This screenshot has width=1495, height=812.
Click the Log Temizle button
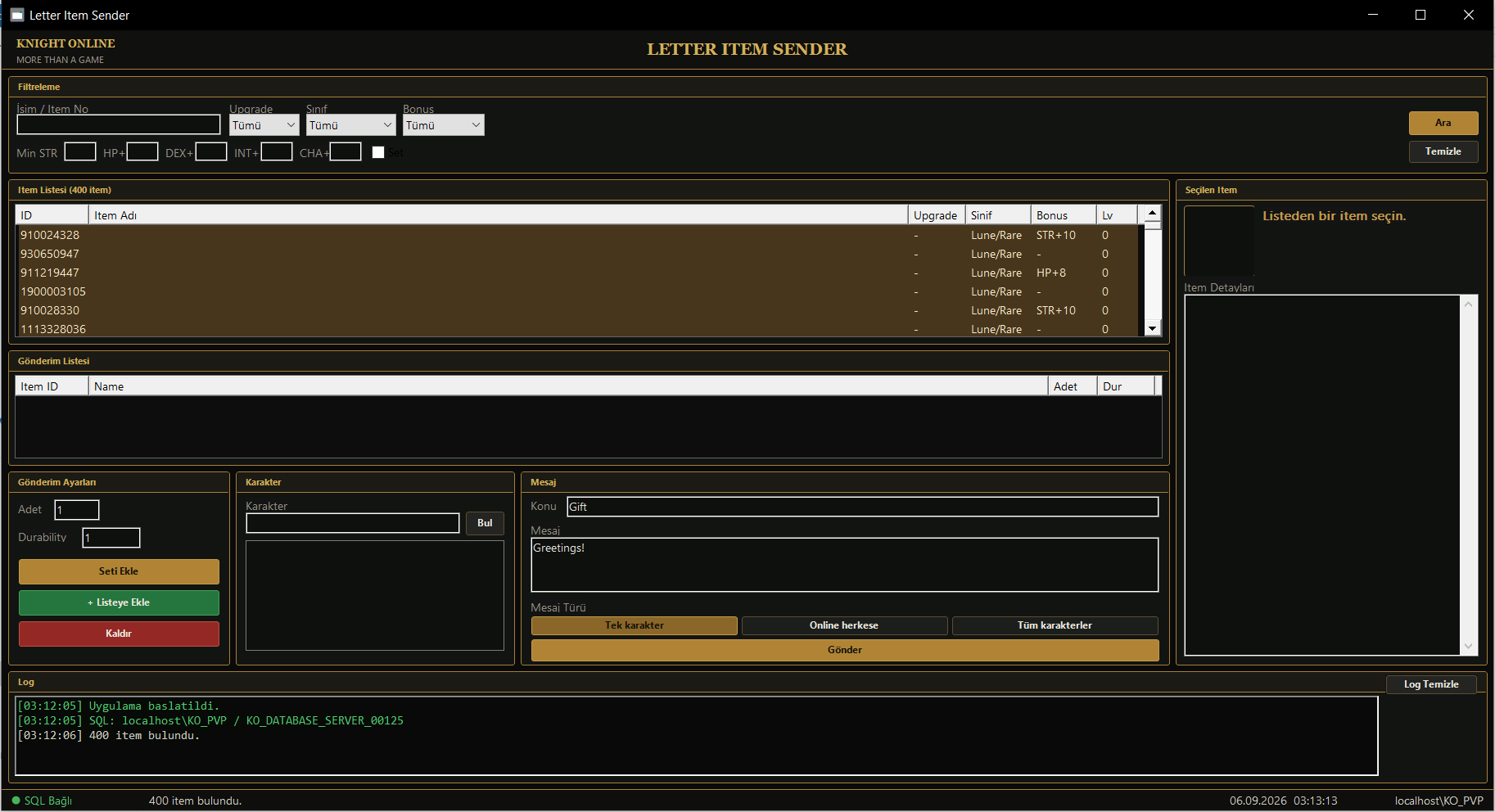[1431, 684]
